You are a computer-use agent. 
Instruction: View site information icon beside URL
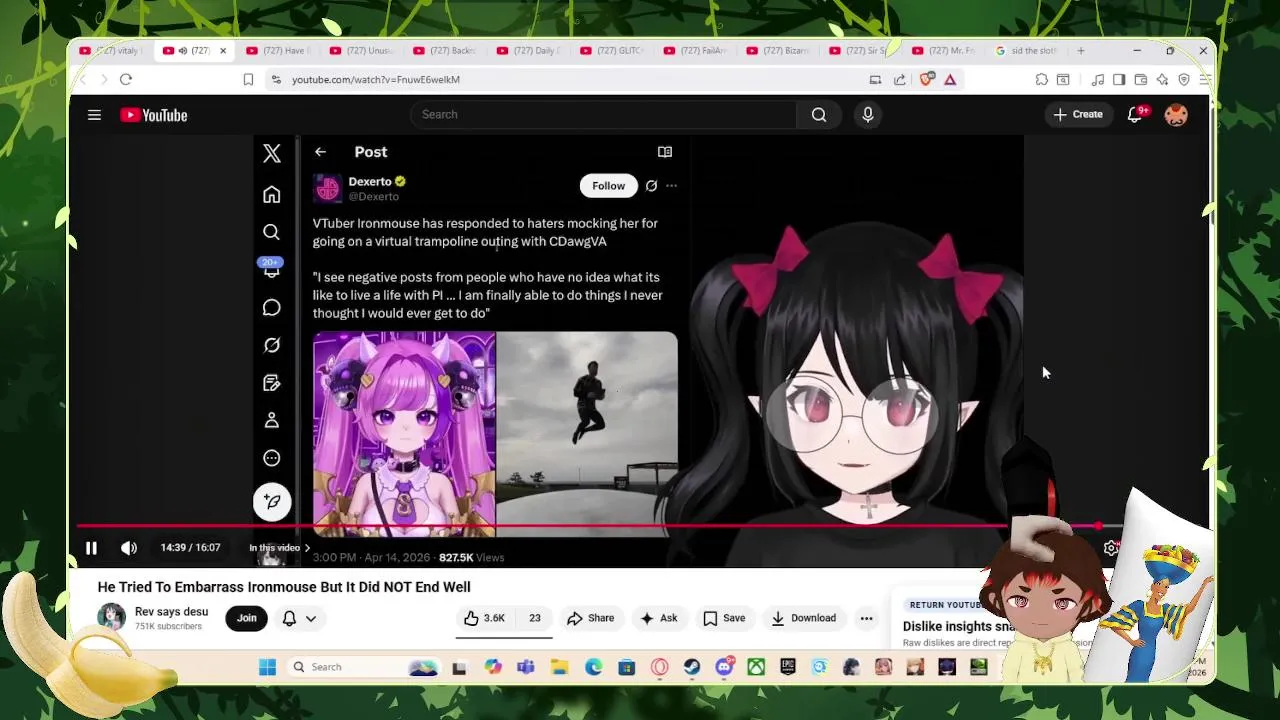tap(276, 79)
